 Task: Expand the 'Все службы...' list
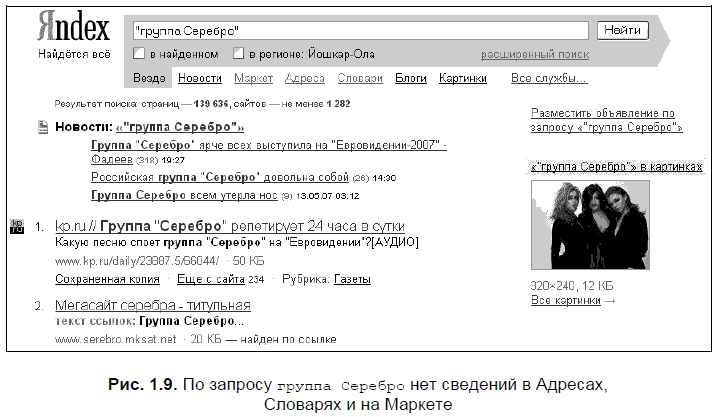[x=549, y=78]
